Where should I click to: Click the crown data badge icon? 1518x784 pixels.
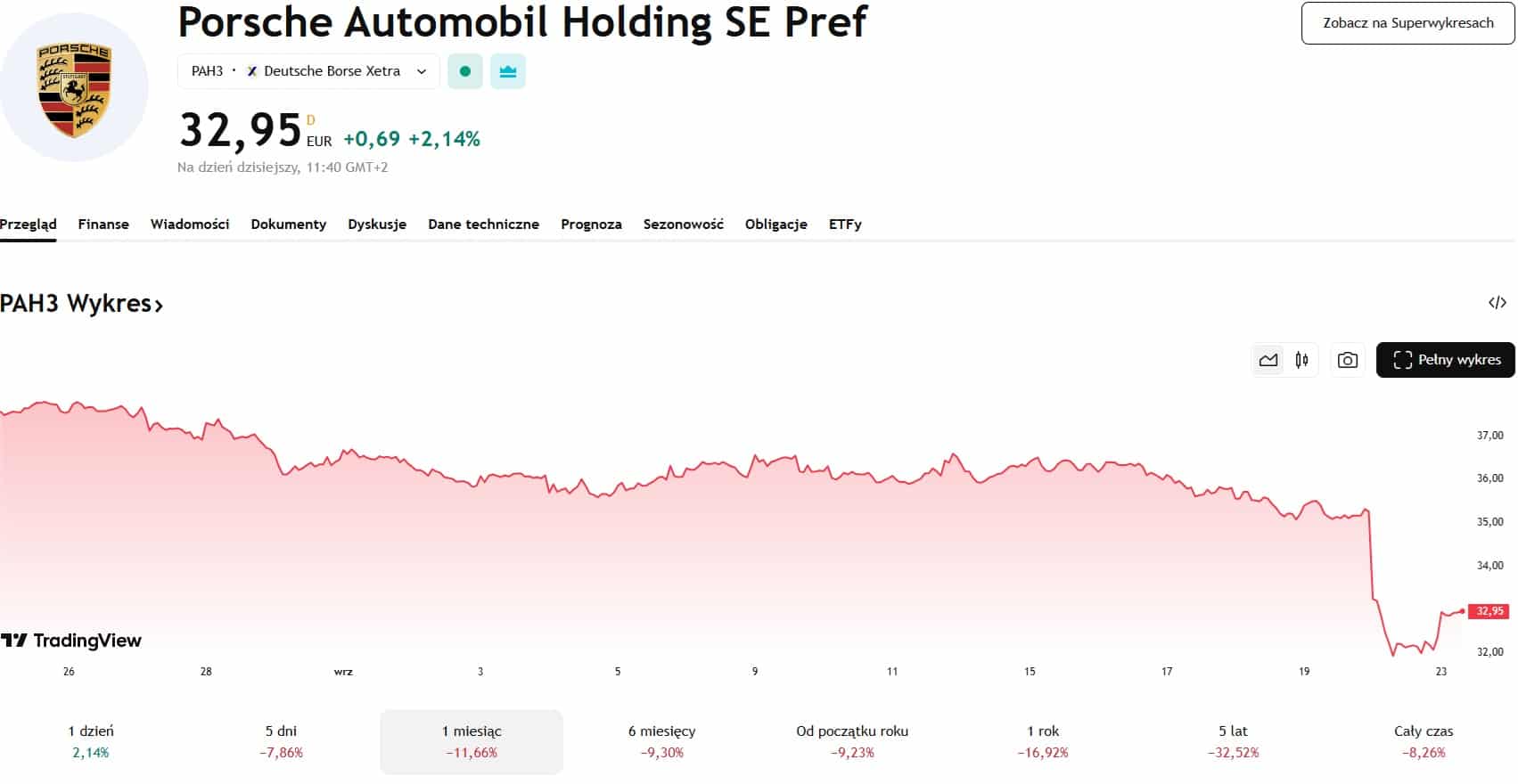(x=508, y=71)
